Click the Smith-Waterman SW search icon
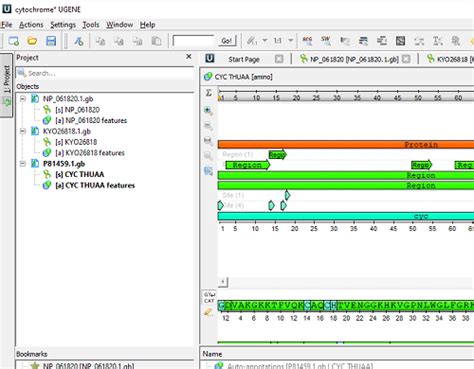Screen dimensions: 474x369 coord(326,41)
